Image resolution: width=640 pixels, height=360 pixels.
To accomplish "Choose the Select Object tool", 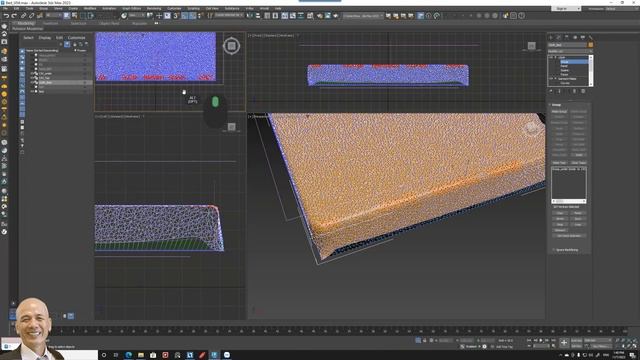I will (x=67, y=16).
